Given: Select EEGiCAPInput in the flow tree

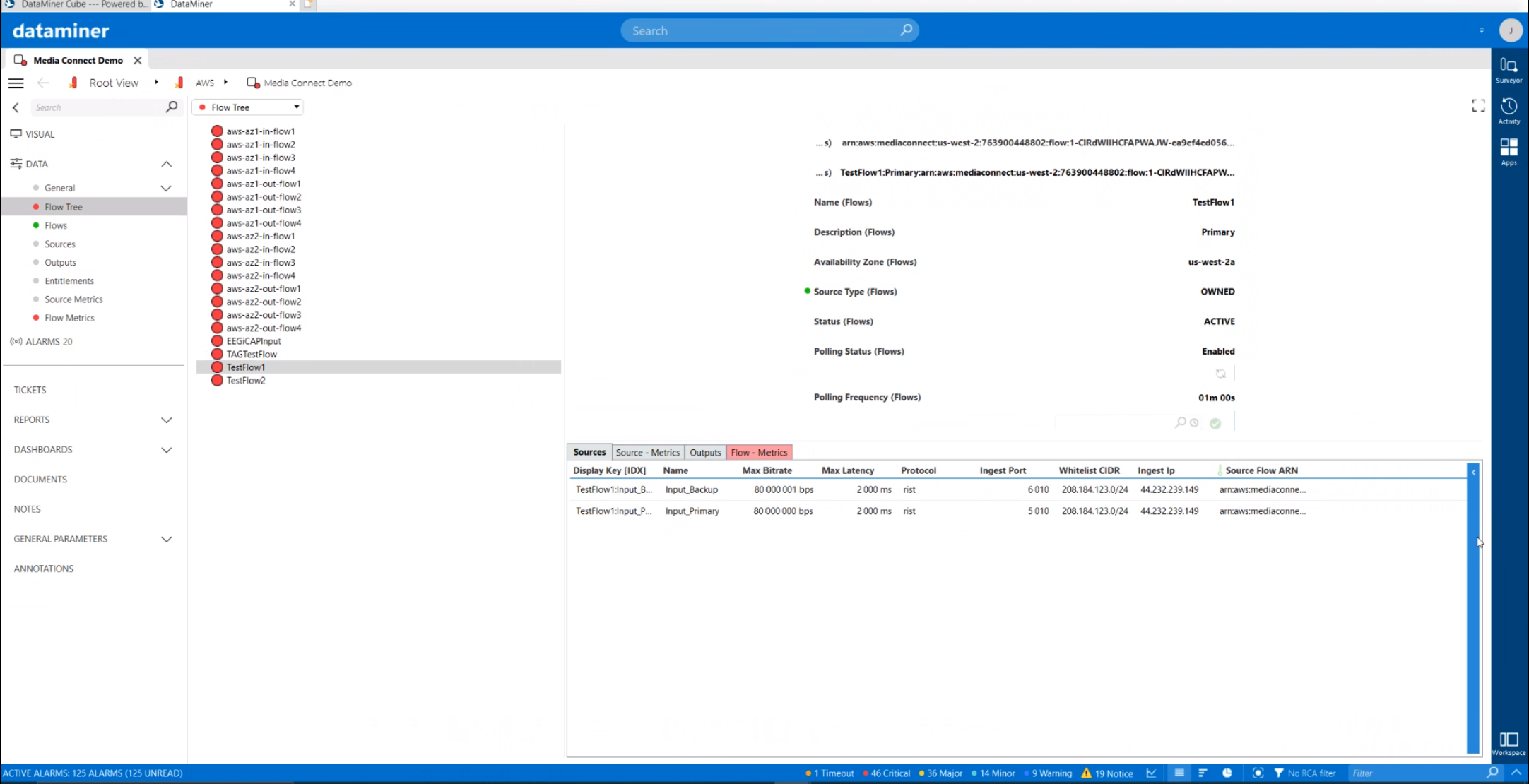Looking at the screenshot, I should point(254,341).
